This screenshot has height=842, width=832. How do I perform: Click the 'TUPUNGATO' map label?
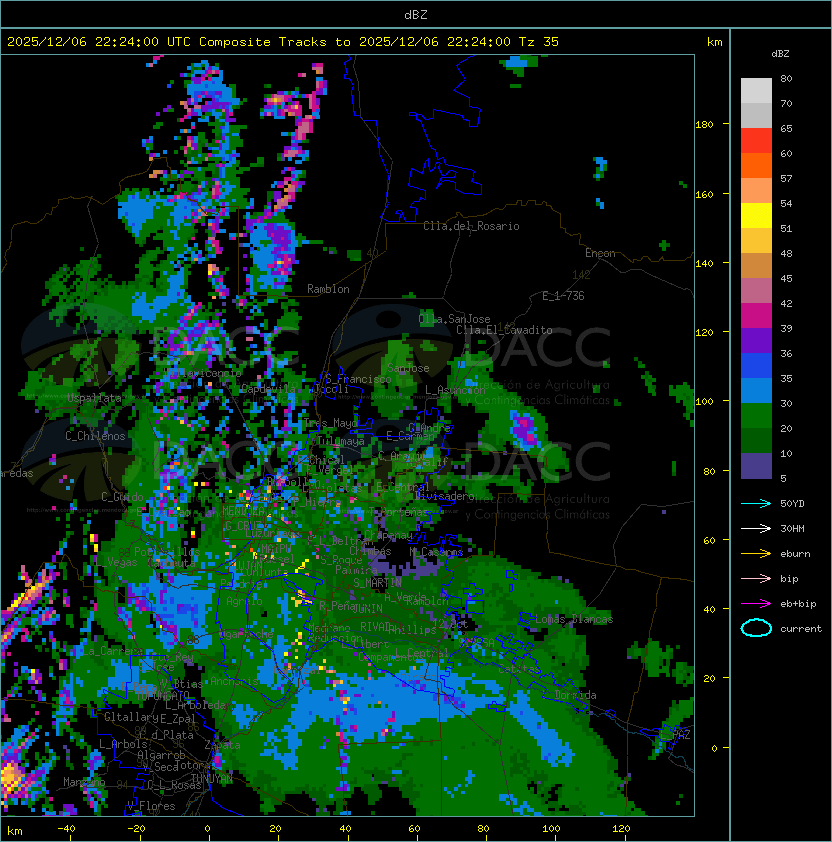point(161,696)
